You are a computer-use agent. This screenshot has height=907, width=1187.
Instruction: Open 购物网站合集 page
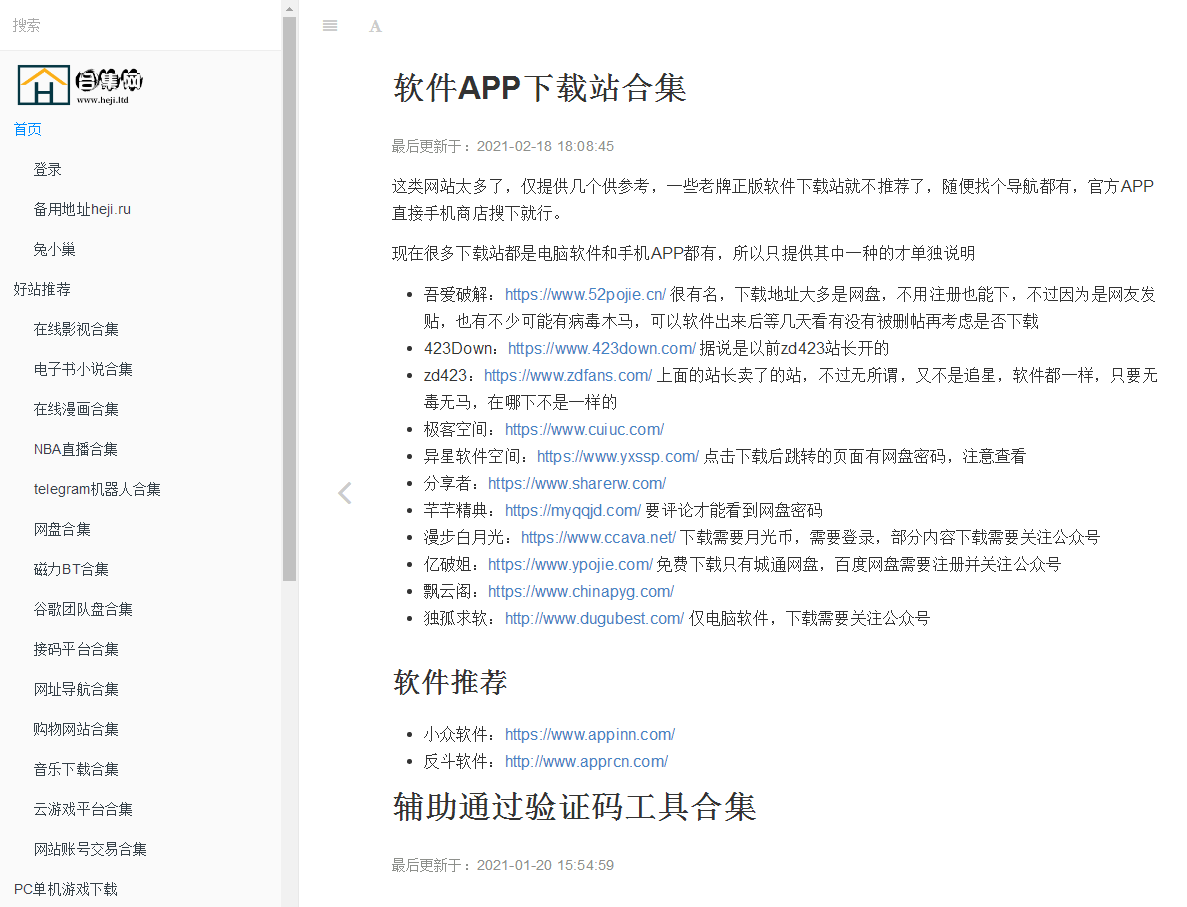[x=76, y=730]
